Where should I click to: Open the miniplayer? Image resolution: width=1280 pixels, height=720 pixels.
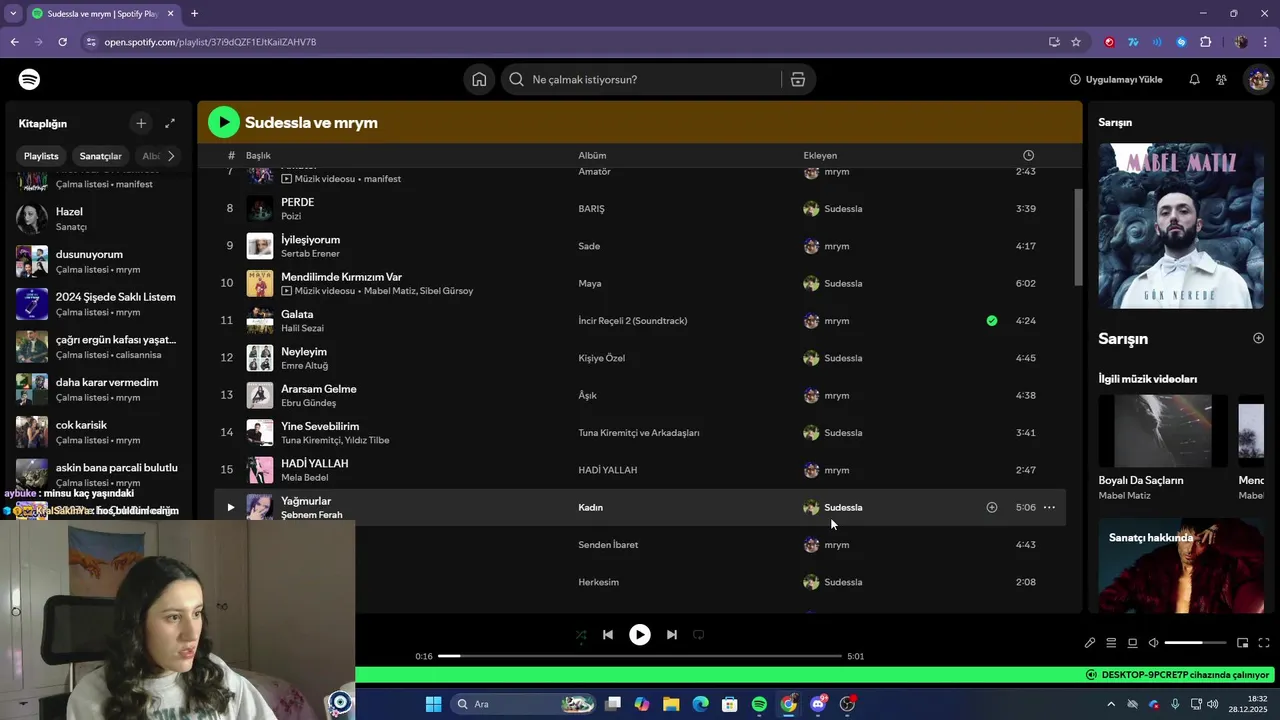coord(1242,643)
